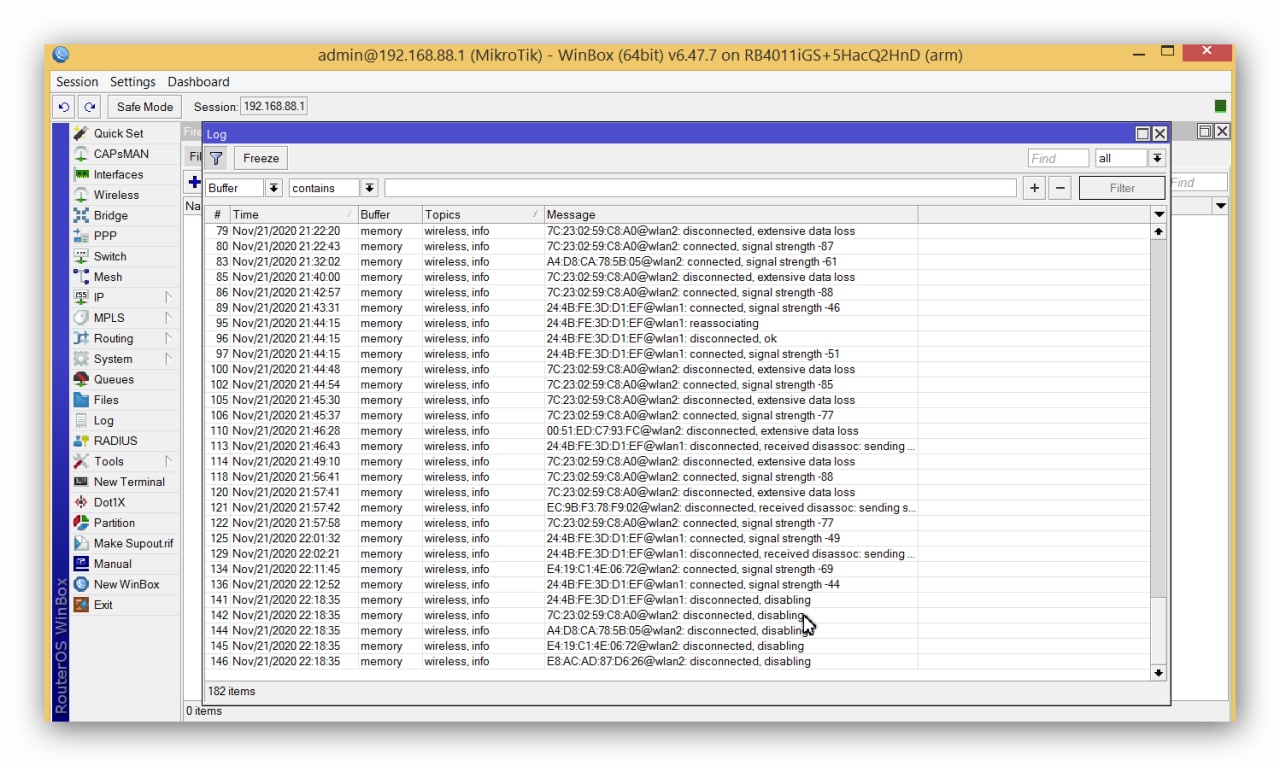Click the Undo arrow in toolbar

point(64,107)
